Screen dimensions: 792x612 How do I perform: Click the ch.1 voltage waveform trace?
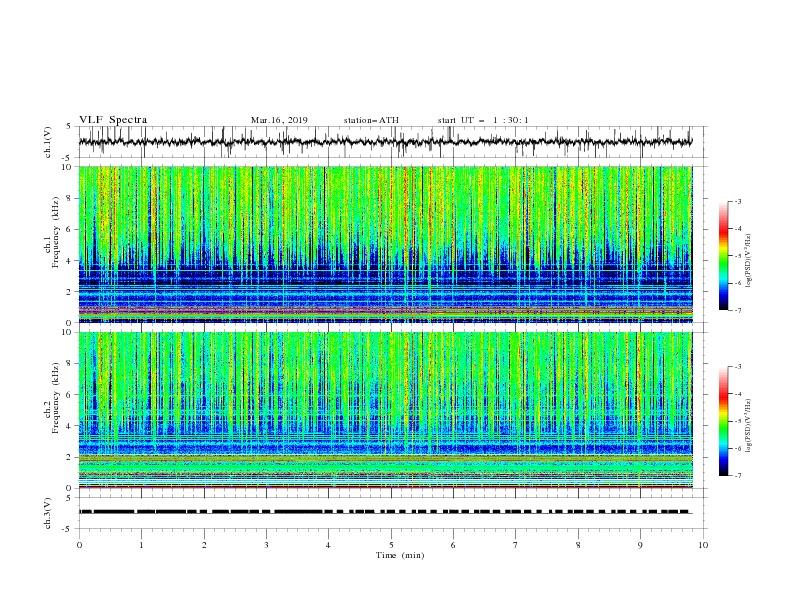[386, 142]
